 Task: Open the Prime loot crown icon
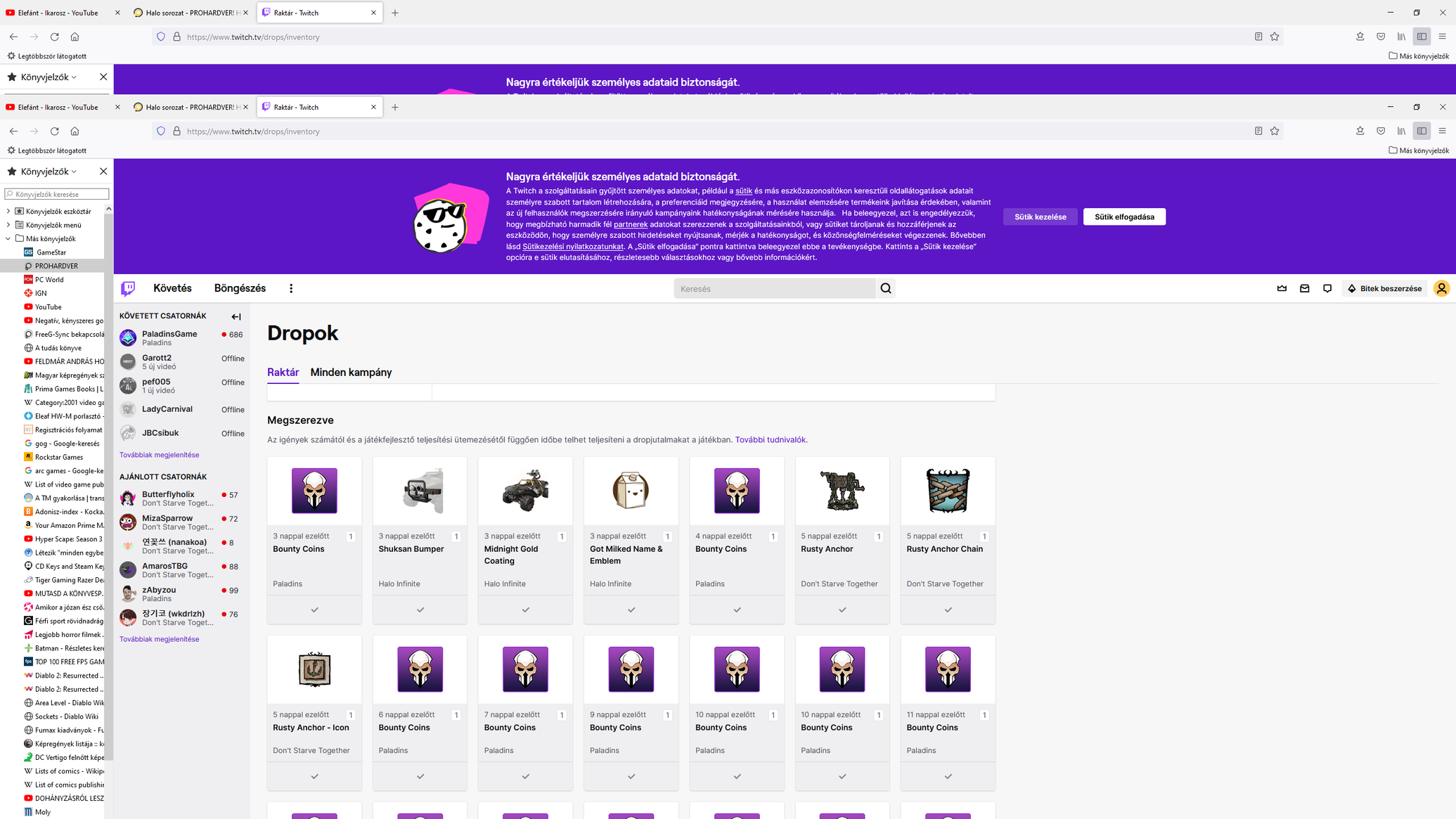pyautogui.click(x=1282, y=288)
